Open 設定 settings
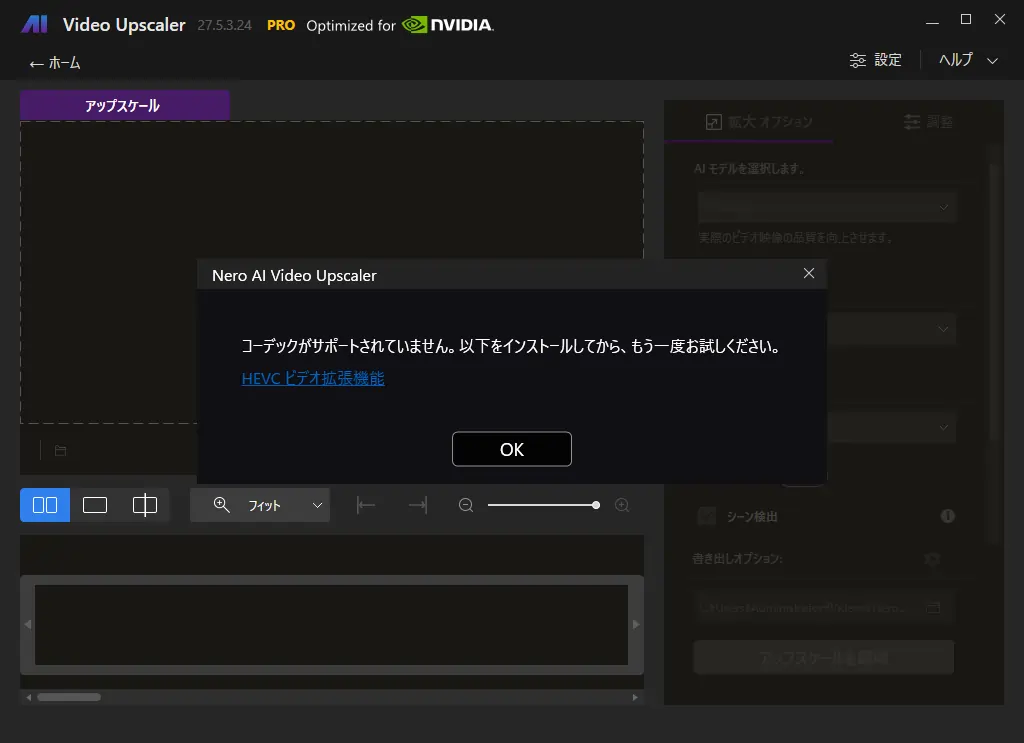The image size is (1024, 743). coord(875,60)
